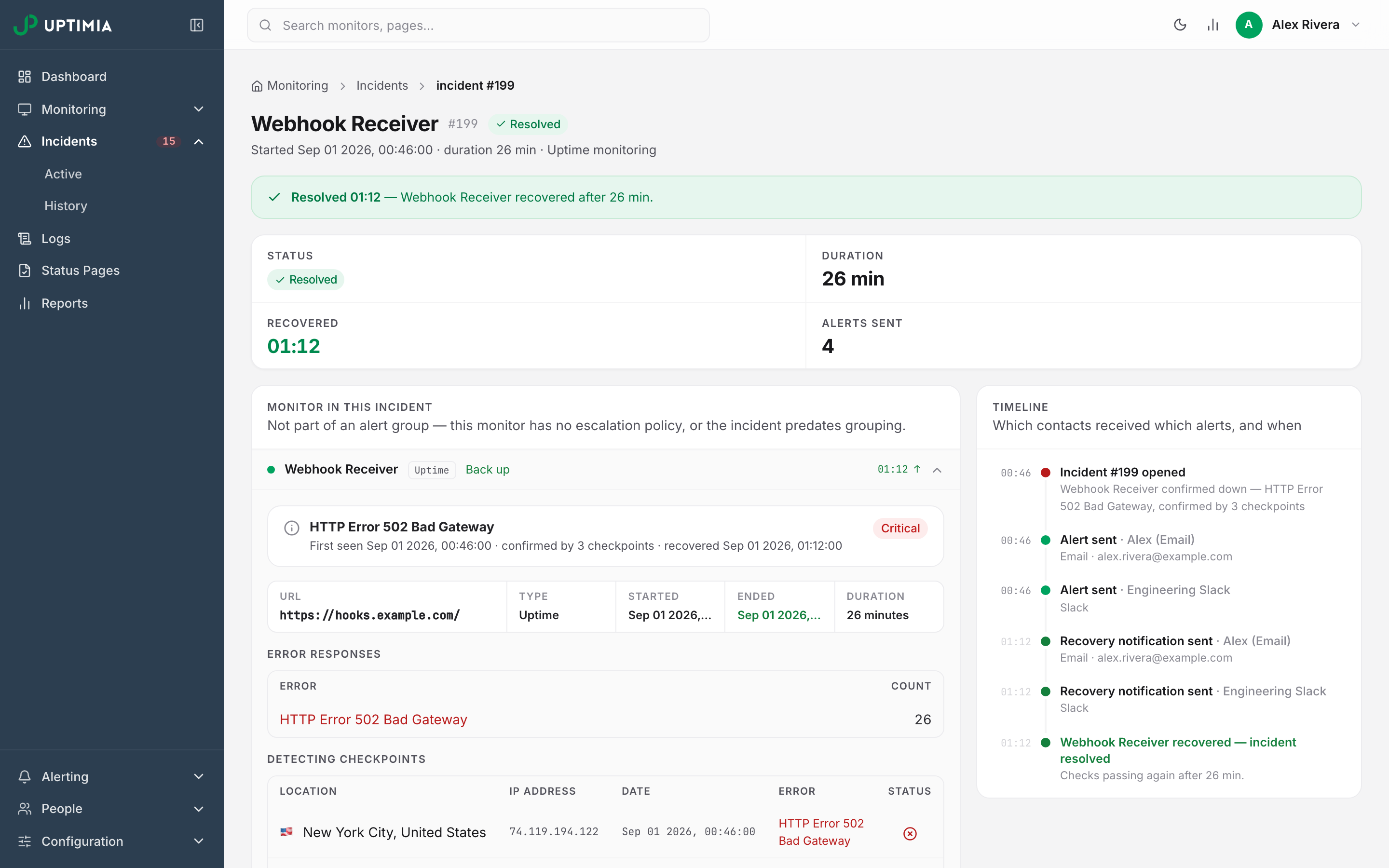The height and width of the screenshot is (868, 1389).
Task: Expand the Configuration sidebar chevron
Action: (x=199, y=841)
